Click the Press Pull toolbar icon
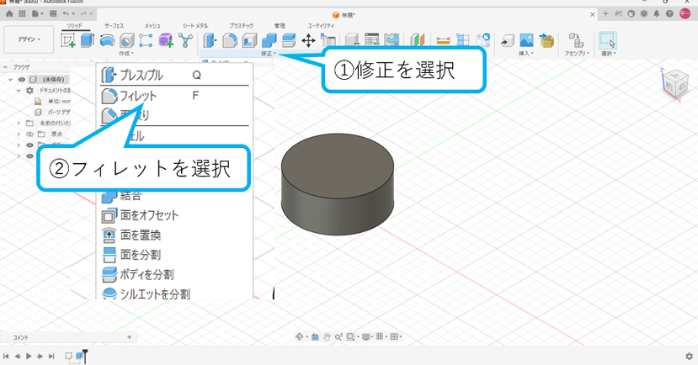Viewport: 698px width, 365px height. (210, 41)
